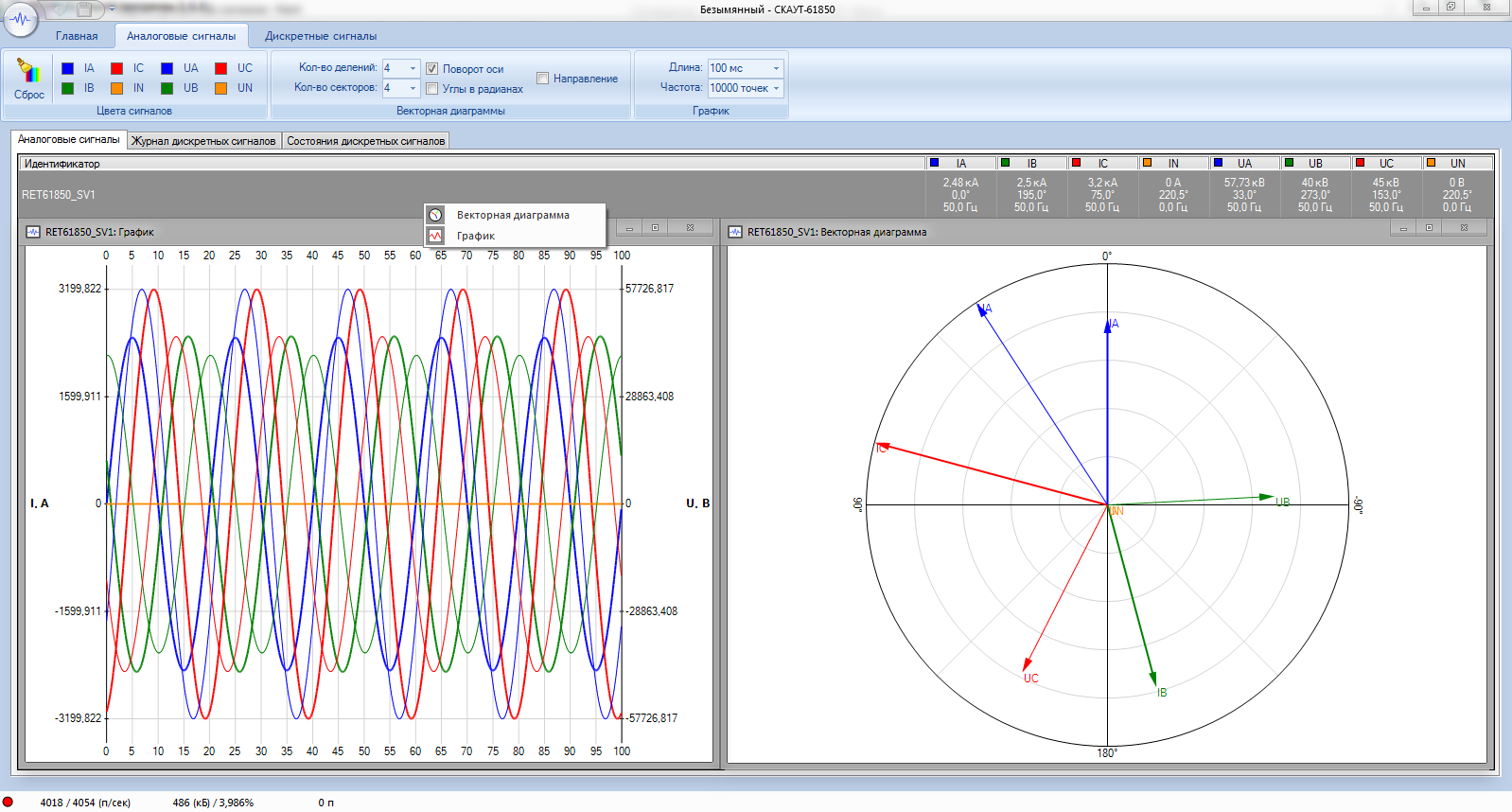Click the Векторная диаграмма clock icon in popup
The image size is (1512, 812).
click(435, 215)
